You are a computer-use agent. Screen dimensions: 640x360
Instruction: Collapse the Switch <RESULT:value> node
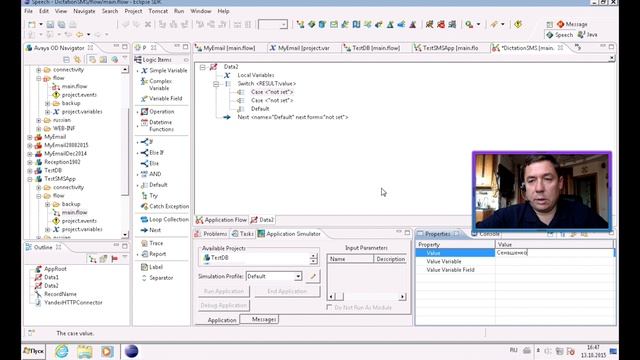coord(216,84)
